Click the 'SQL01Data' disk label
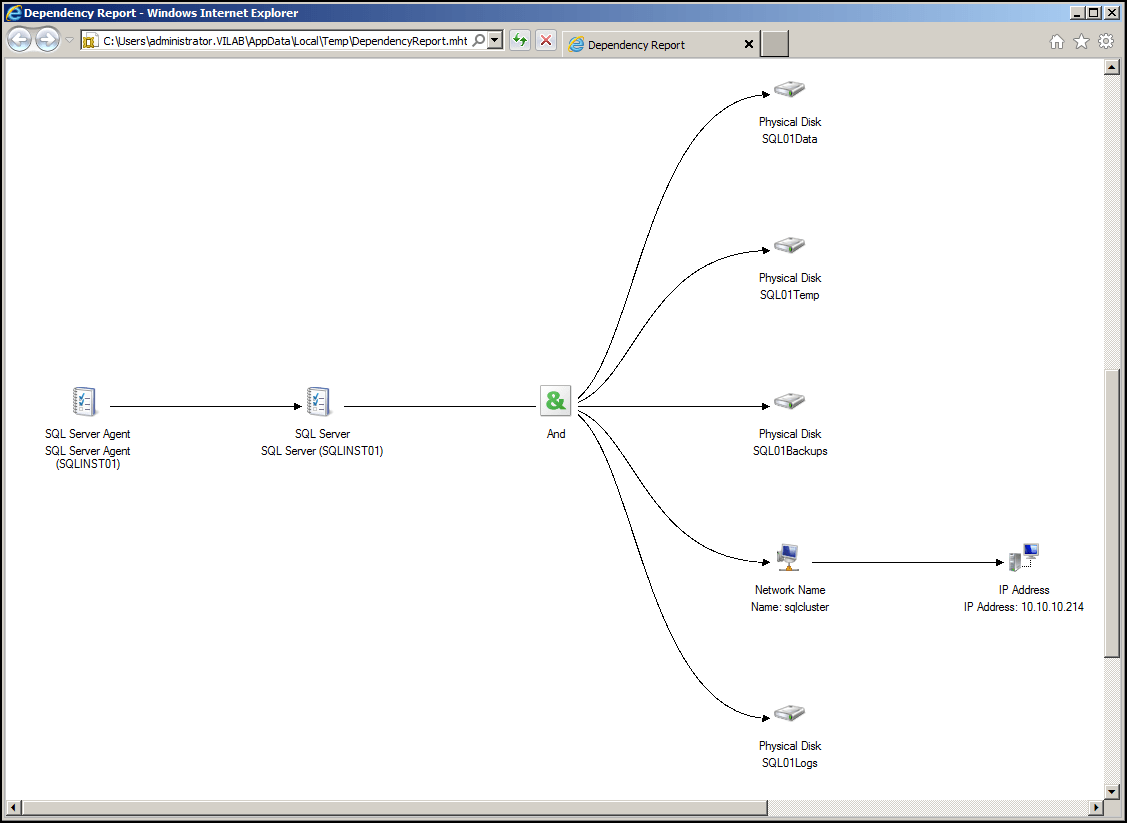1127x823 pixels. click(x=789, y=139)
